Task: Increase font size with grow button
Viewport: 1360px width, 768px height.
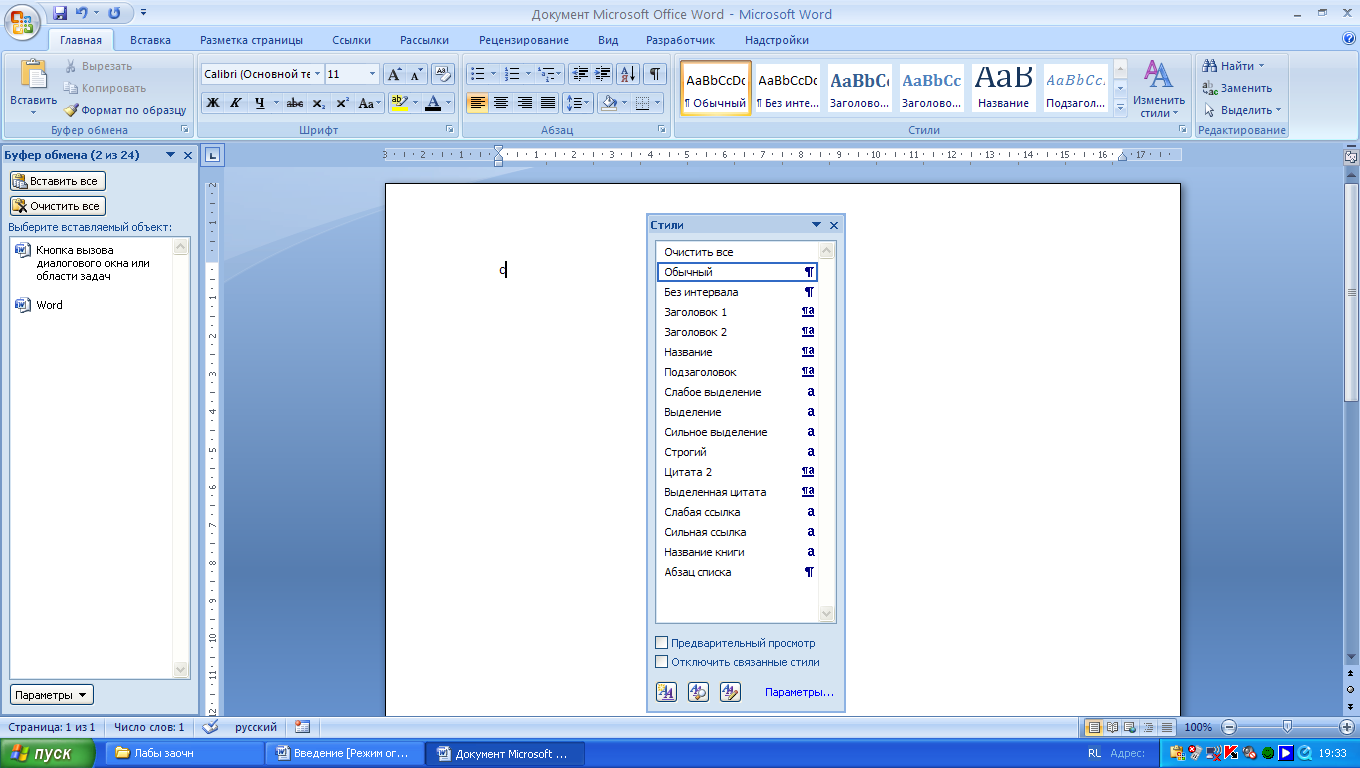Action: pos(394,74)
